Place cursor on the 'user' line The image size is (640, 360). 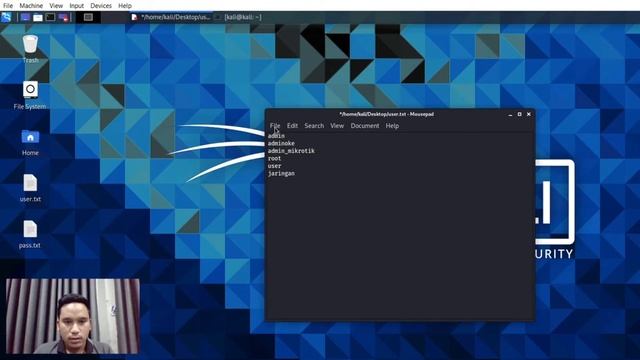274,166
